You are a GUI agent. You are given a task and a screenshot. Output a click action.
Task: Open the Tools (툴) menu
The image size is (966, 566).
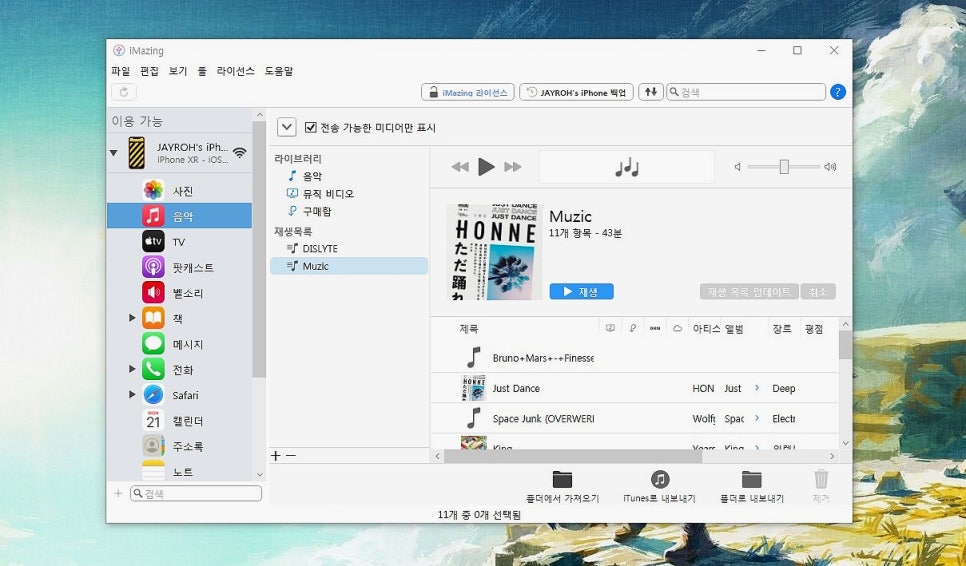tap(202, 71)
